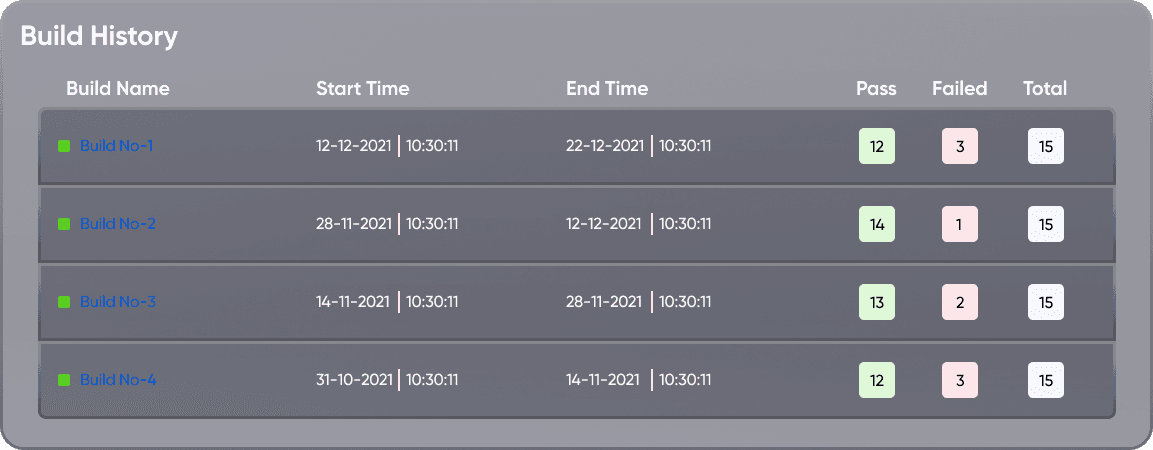Click the failed count badge 3 for Build No-1
This screenshot has width=1153, height=450.
(x=960, y=146)
